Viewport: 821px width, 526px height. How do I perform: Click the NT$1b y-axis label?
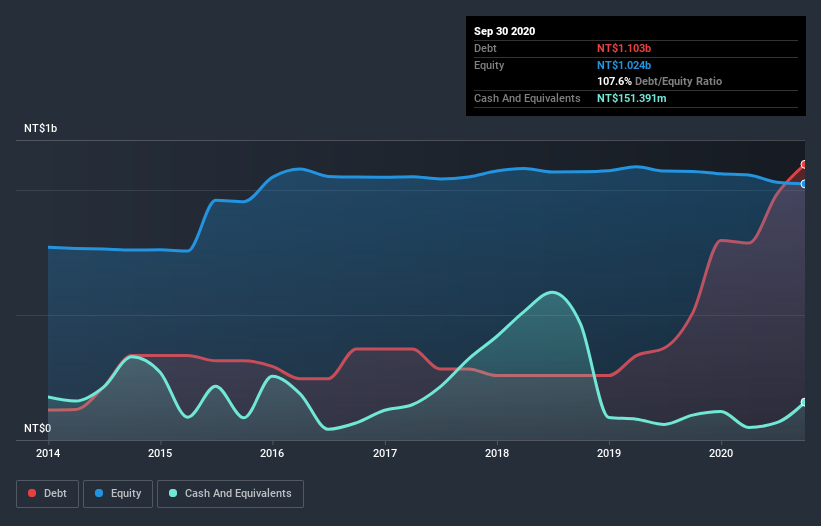click(x=40, y=128)
